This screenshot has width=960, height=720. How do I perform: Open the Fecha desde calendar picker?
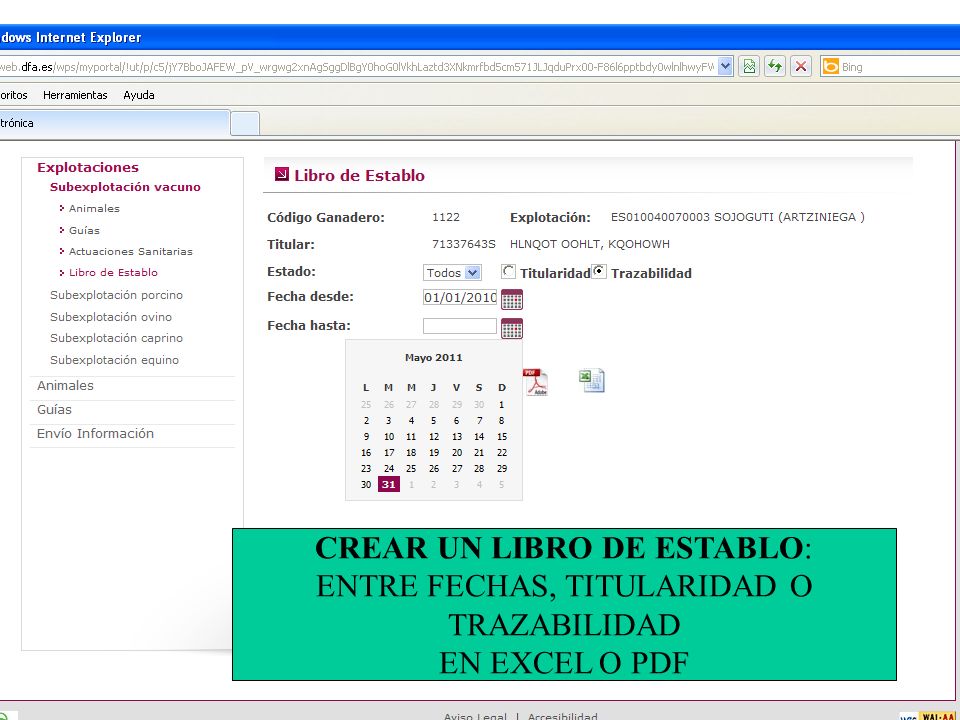click(x=512, y=299)
